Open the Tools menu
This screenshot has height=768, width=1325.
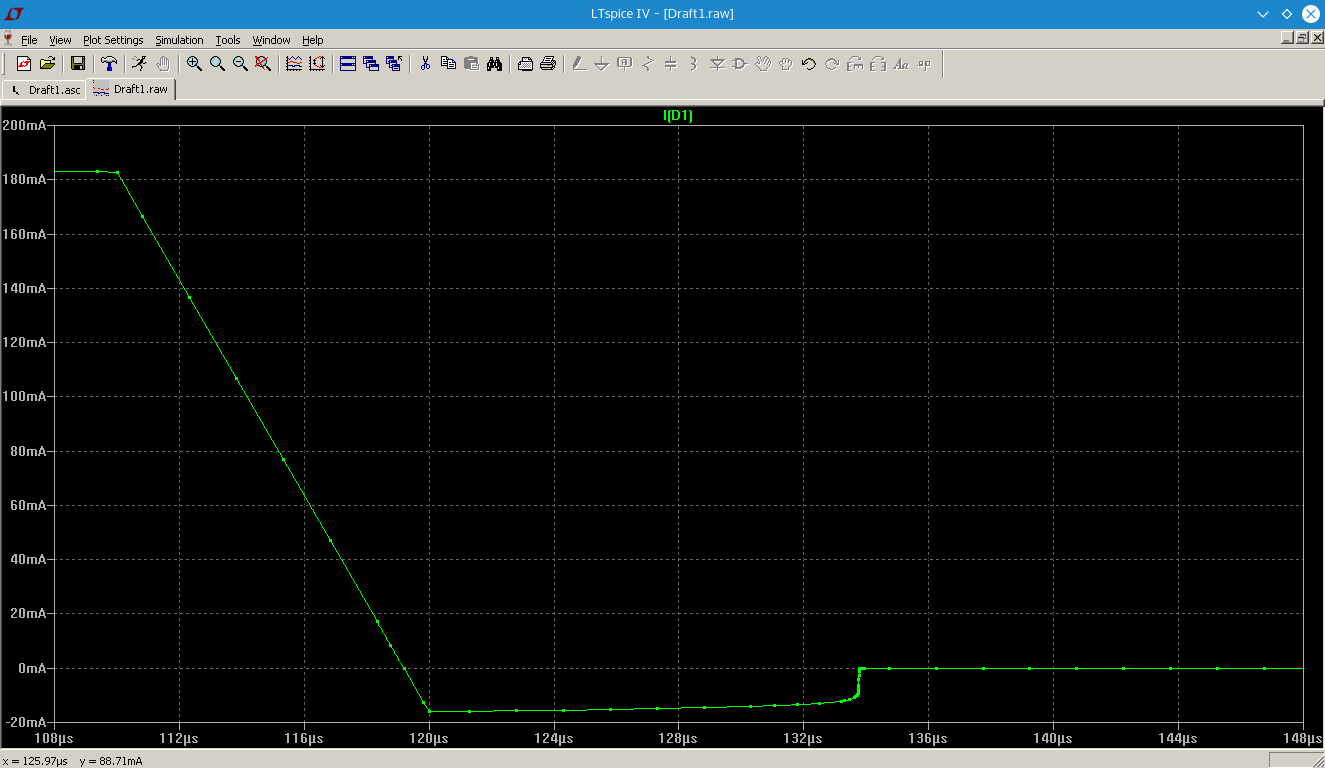point(228,40)
